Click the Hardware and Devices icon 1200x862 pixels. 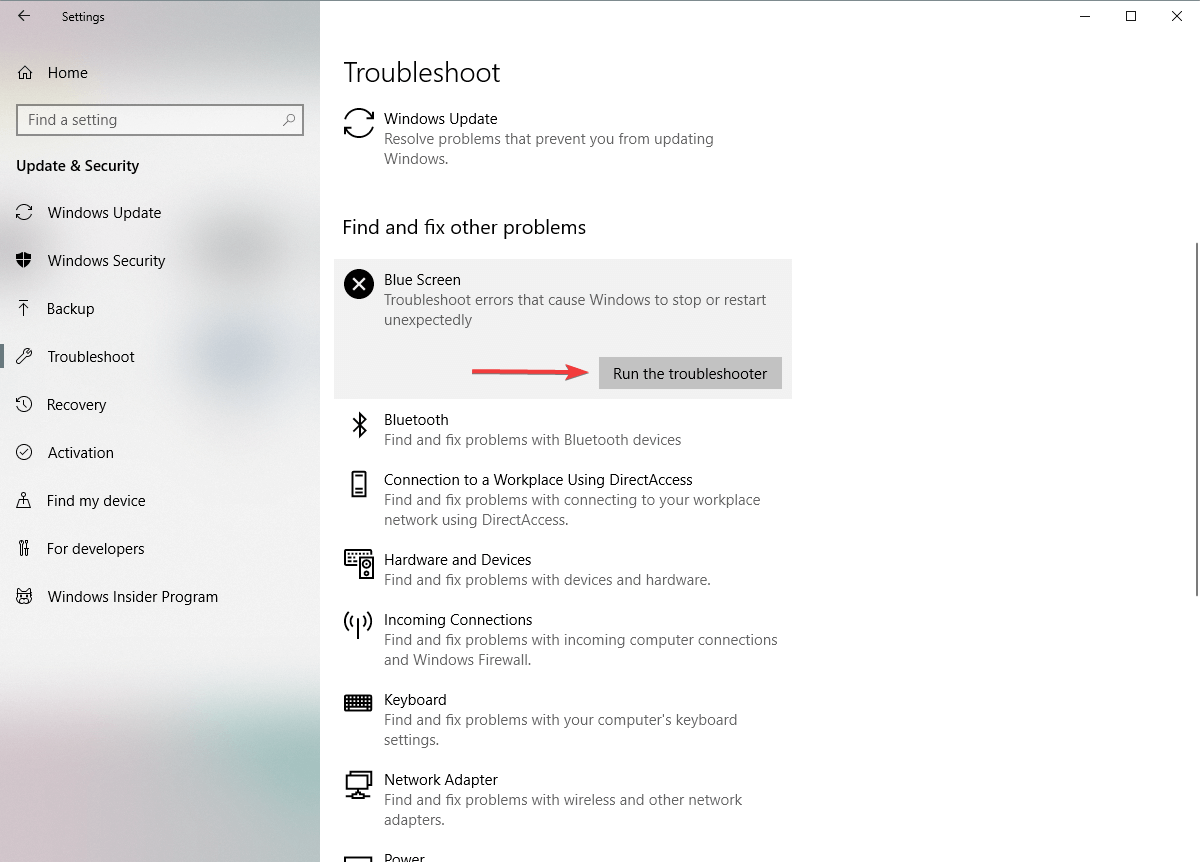coord(358,565)
